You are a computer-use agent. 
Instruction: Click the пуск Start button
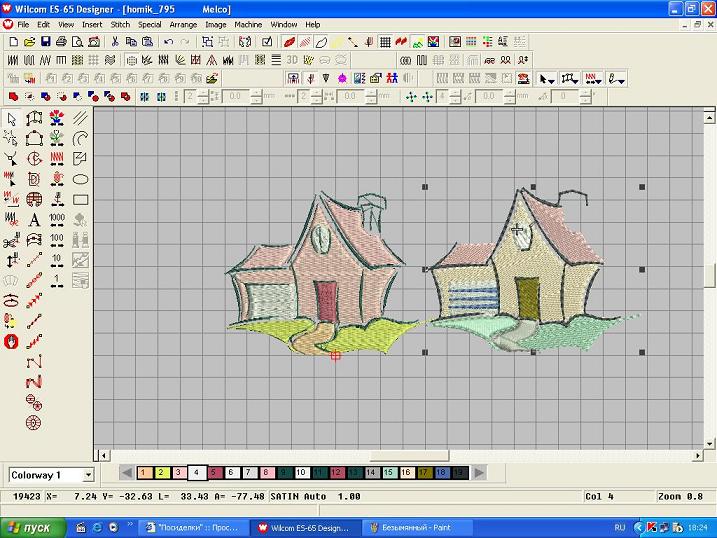coord(28,527)
